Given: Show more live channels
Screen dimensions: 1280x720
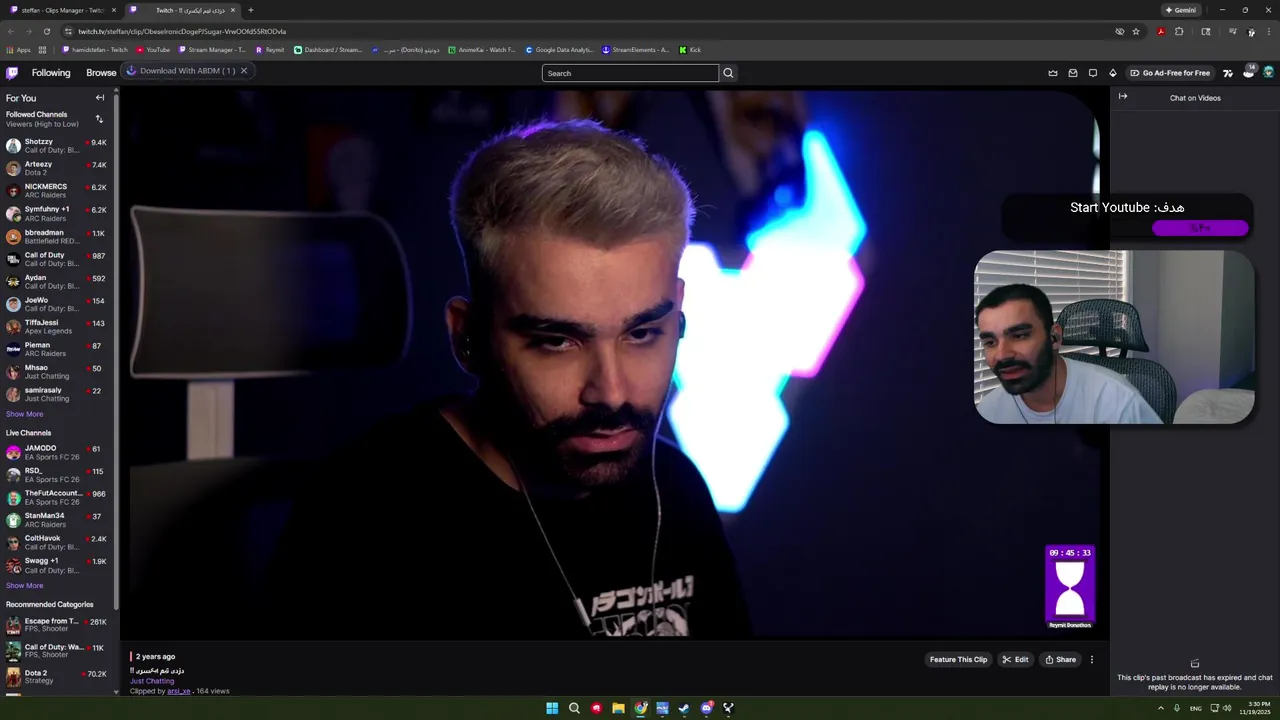Looking at the screenshot, I should click(24, 586).
